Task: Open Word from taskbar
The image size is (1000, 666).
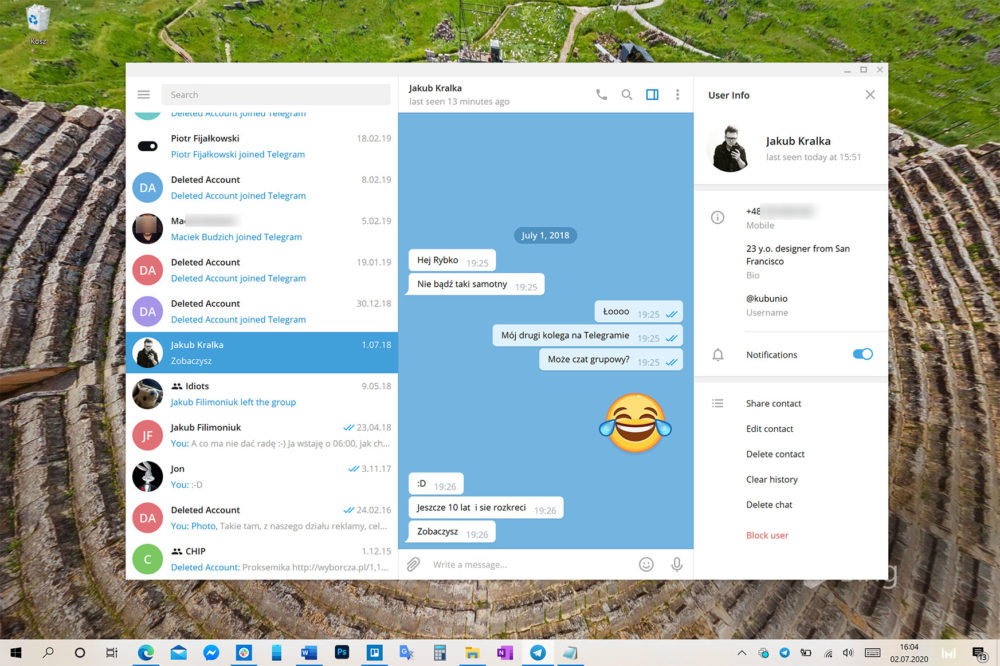Action: click(309, 653)
